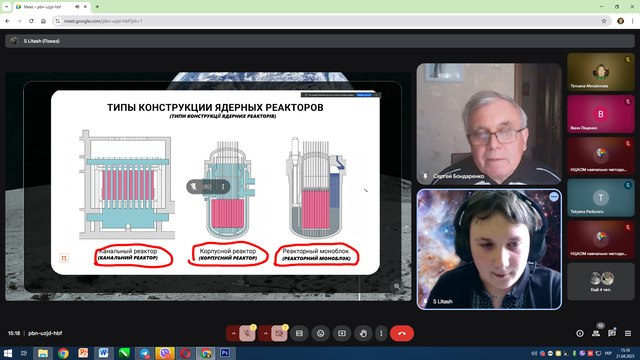Image resolution: width=640 pixels, height=360 pixels.
Task: Open the activities icon on the right
Action: [628, 333]
